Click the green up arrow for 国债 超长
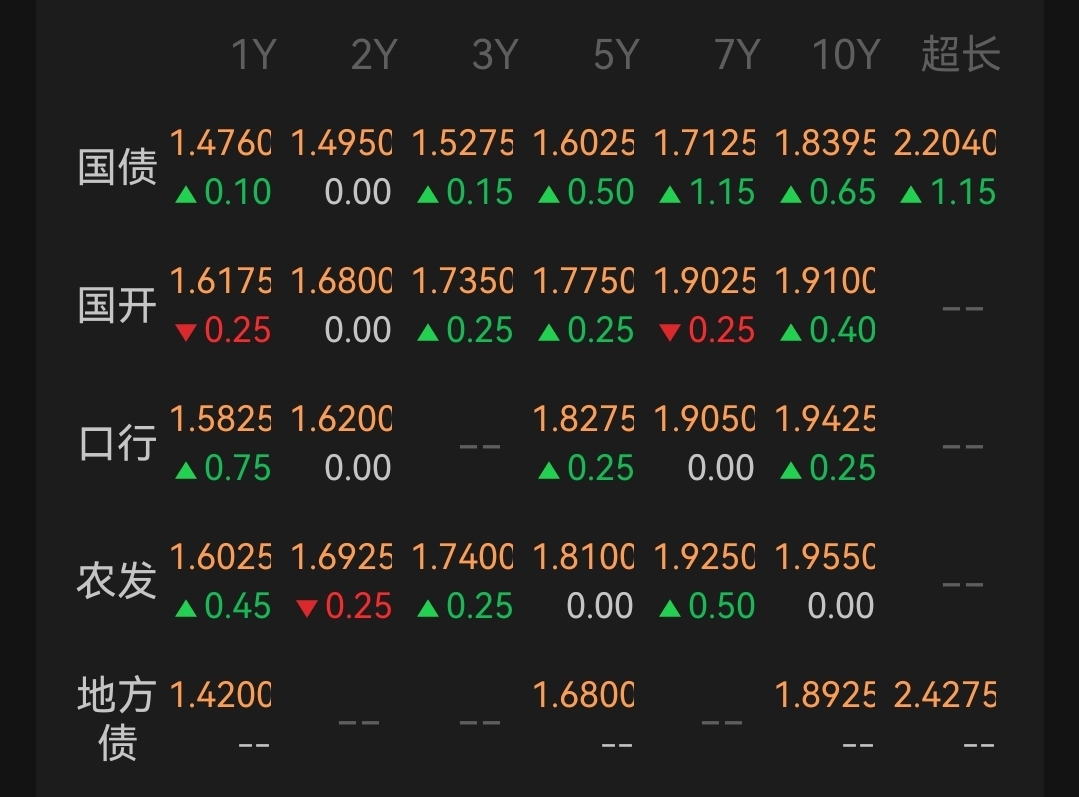The height and width of the screenshot is (797, 1079). point(910,193)
